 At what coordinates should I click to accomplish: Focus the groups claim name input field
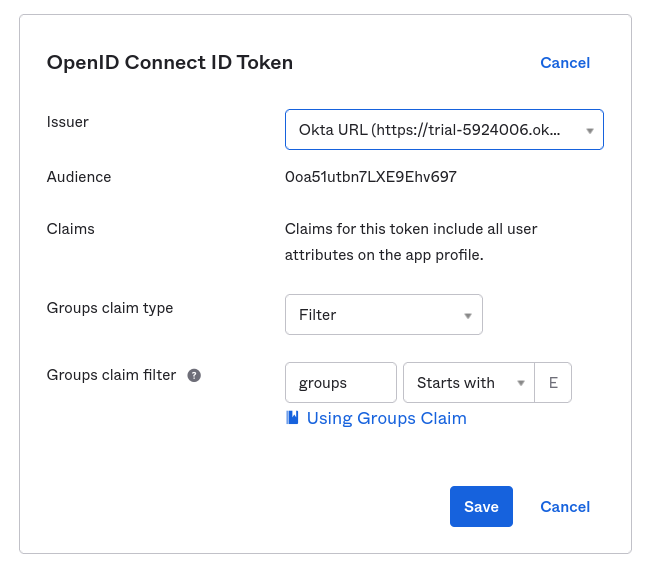click(340, 383)
